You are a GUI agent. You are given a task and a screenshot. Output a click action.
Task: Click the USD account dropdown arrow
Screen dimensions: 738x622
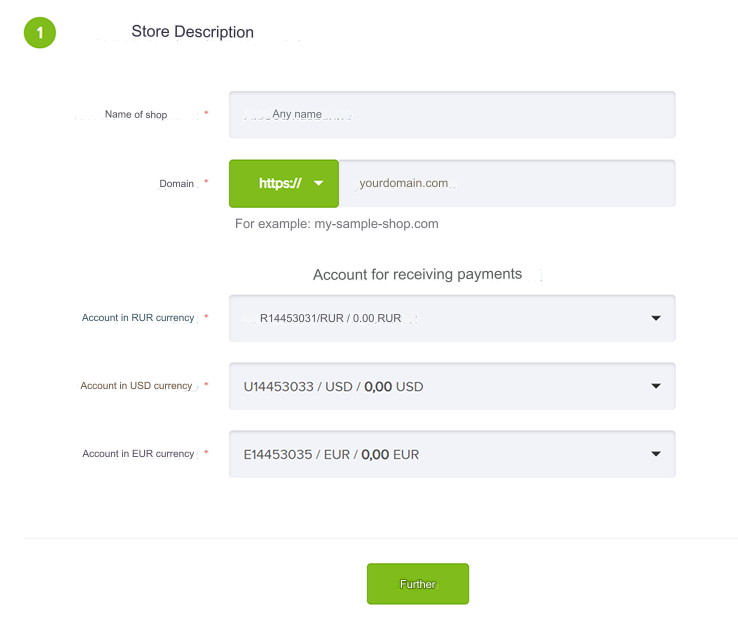click(656, 386)
